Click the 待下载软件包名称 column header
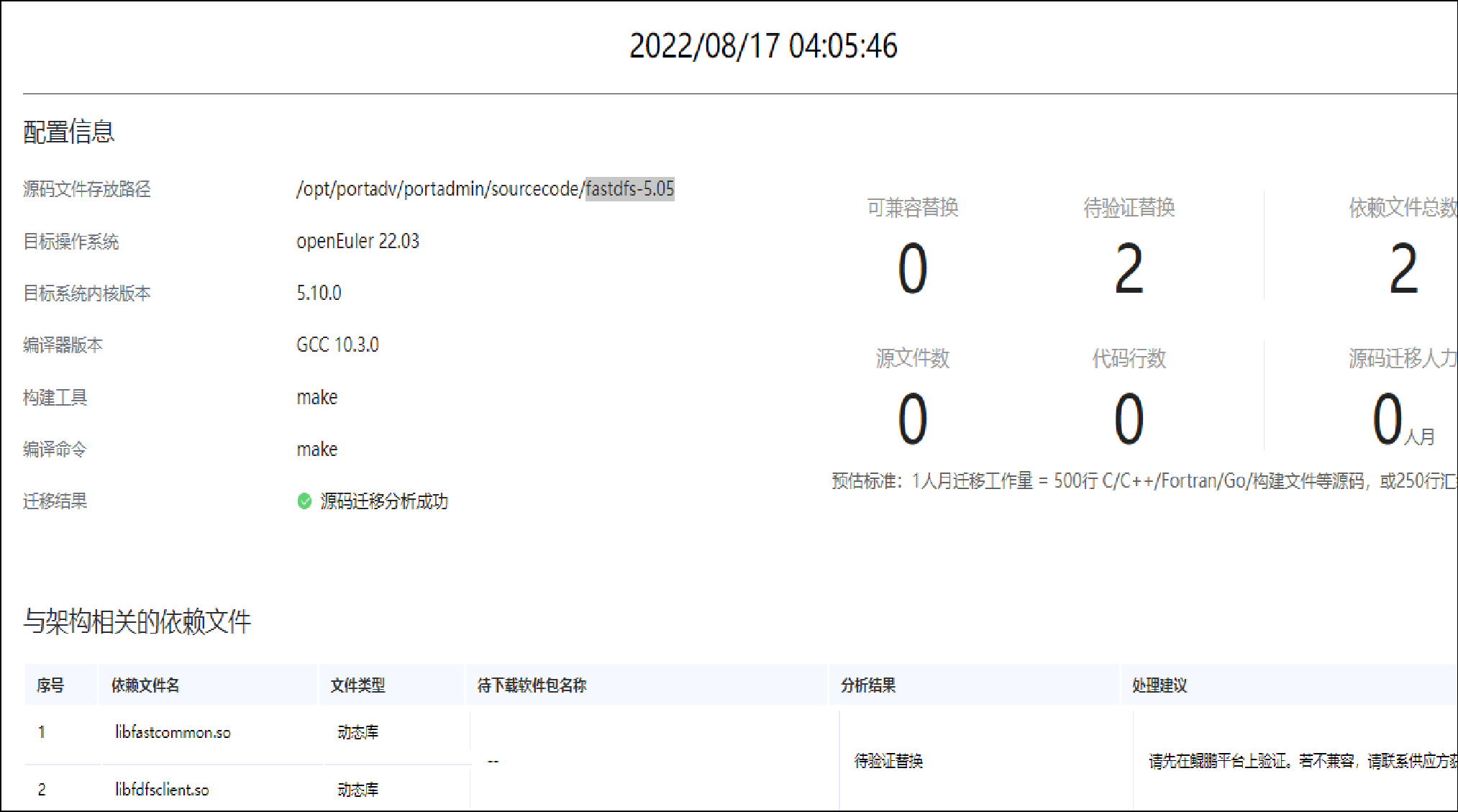 tap(532, 685)
